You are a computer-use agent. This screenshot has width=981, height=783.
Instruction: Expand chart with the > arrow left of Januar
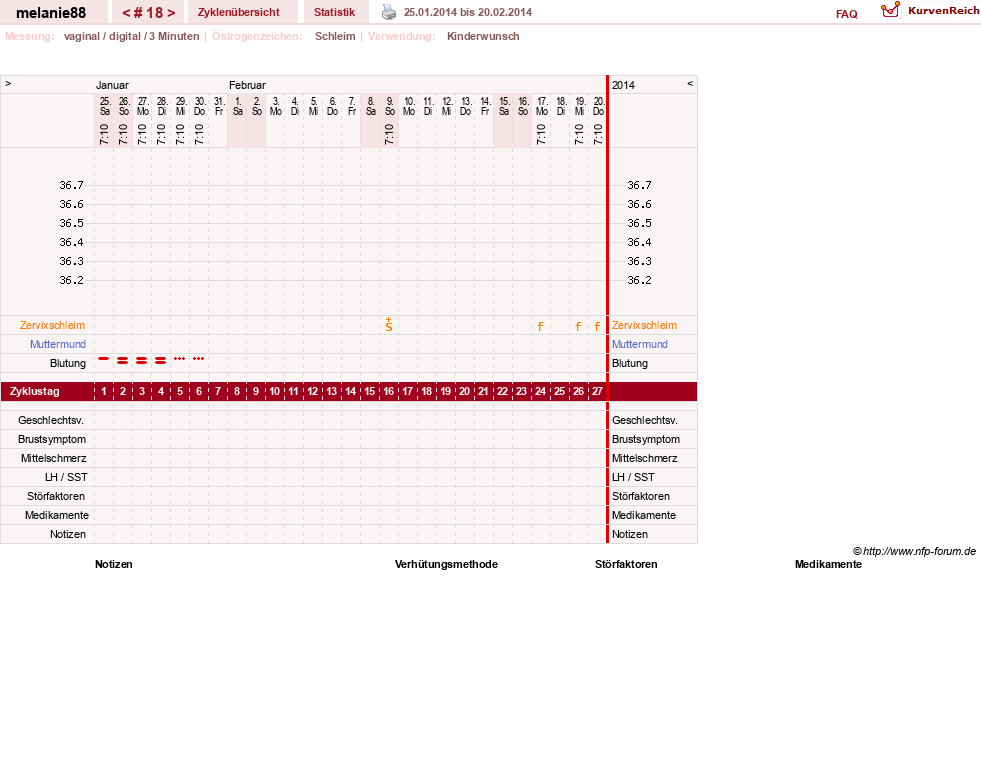coord(8,83)
